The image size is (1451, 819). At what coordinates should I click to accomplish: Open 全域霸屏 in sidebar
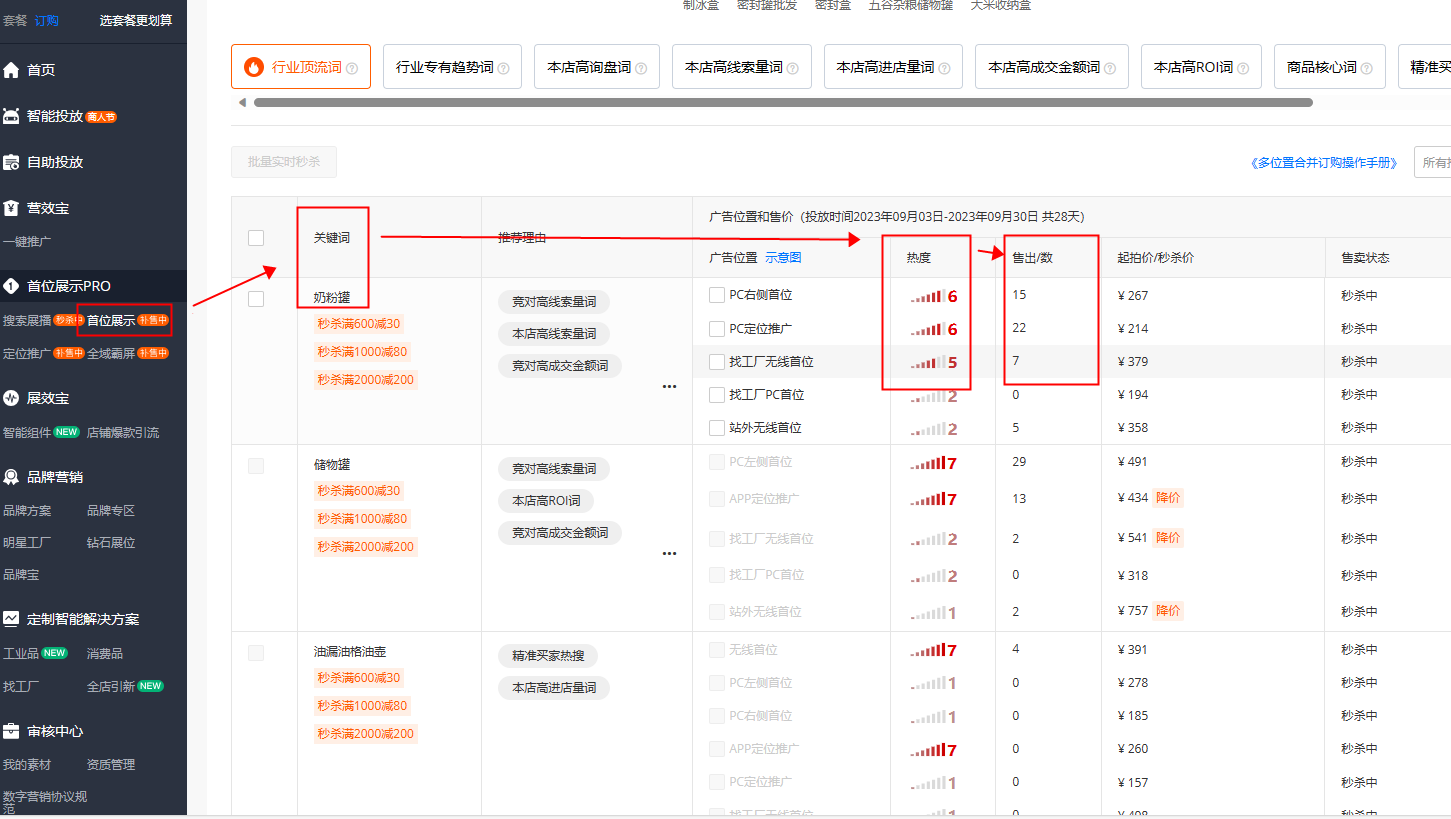coord(110,353)
